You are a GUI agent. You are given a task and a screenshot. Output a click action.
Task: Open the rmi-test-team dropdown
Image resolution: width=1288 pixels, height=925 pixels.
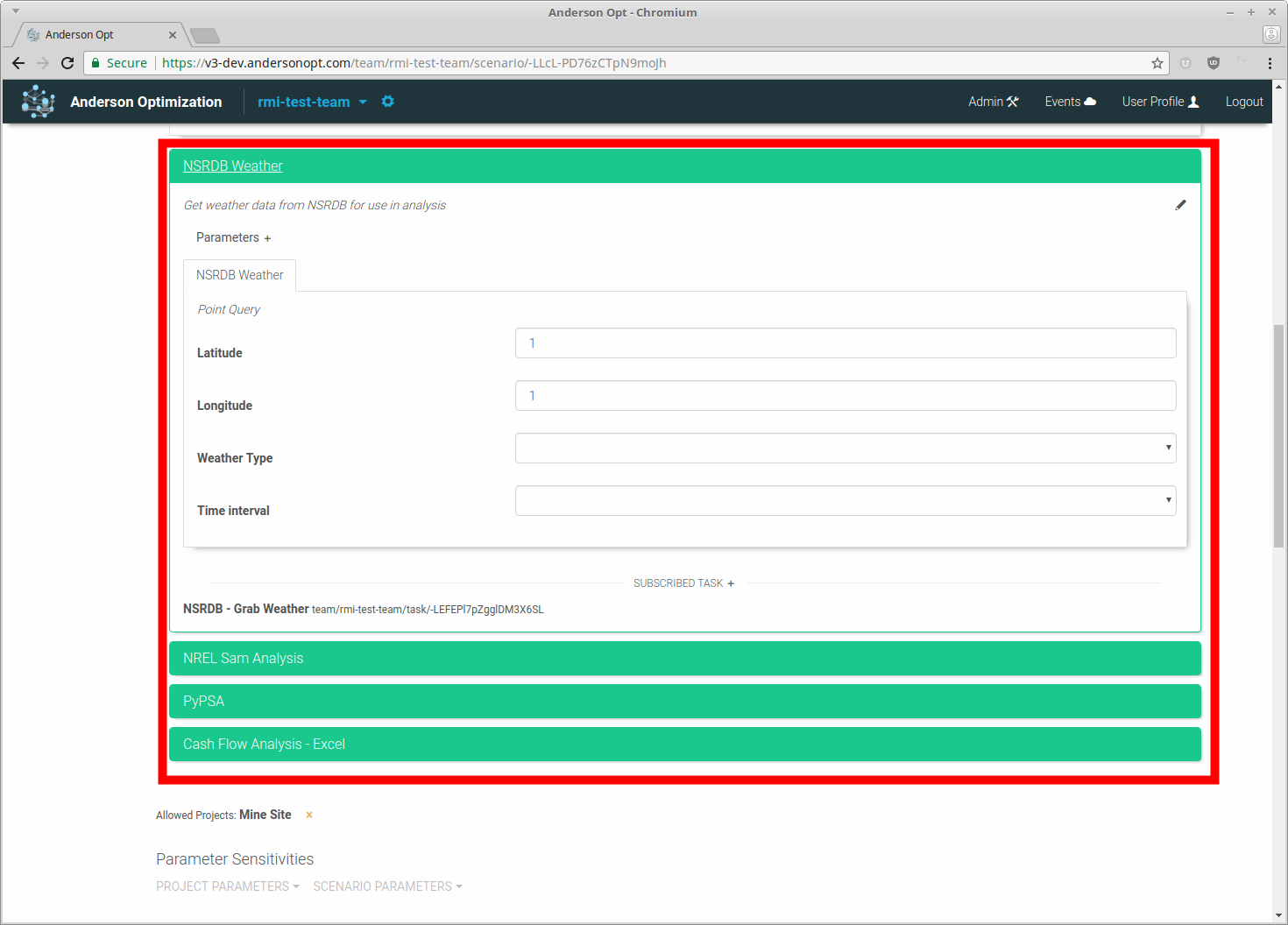(312, 102)
